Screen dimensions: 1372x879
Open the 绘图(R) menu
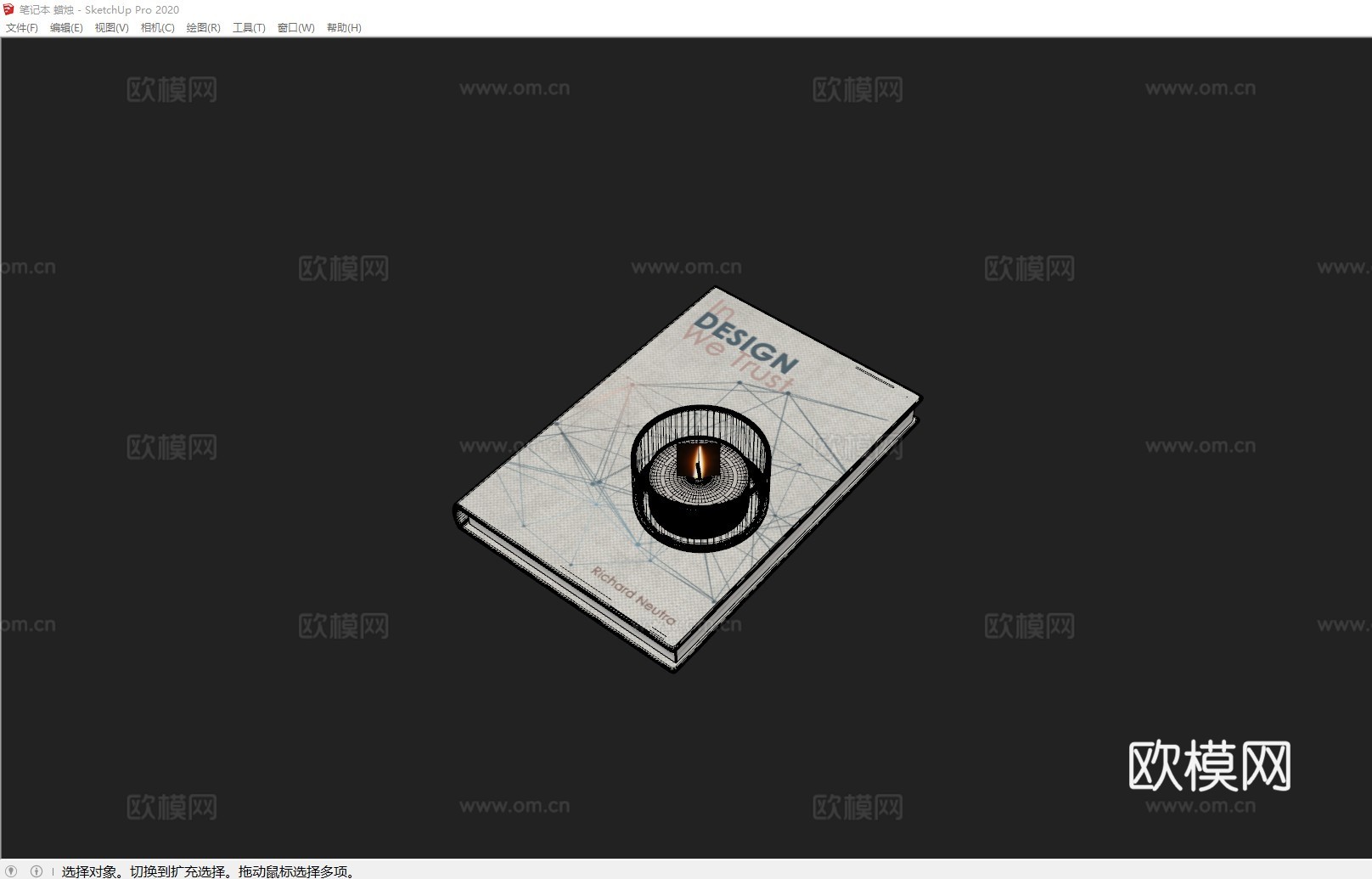click(x=203, y=28)
